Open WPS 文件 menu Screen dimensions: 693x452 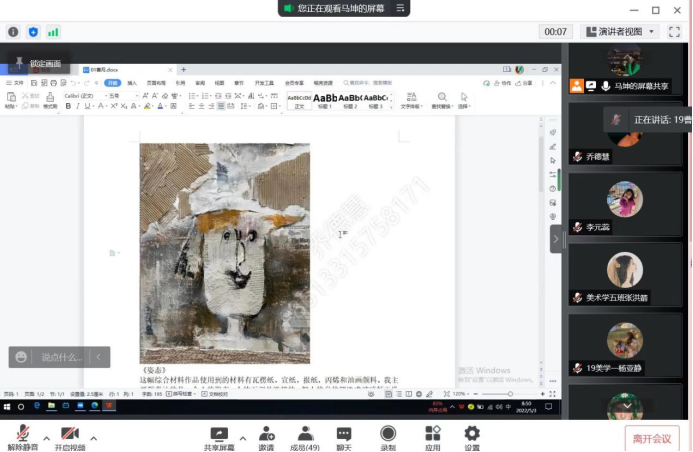[15, 83]
